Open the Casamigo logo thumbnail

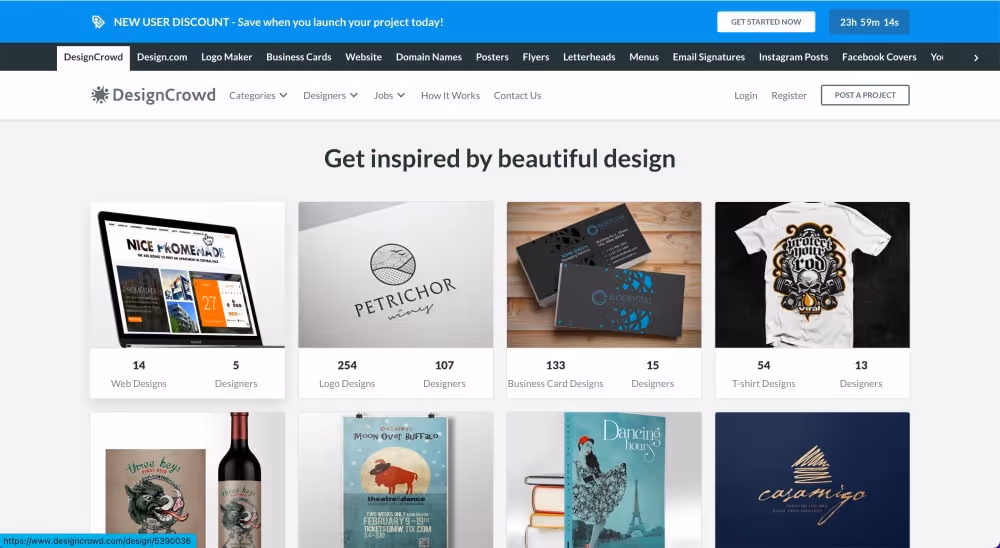pos(812,480)
